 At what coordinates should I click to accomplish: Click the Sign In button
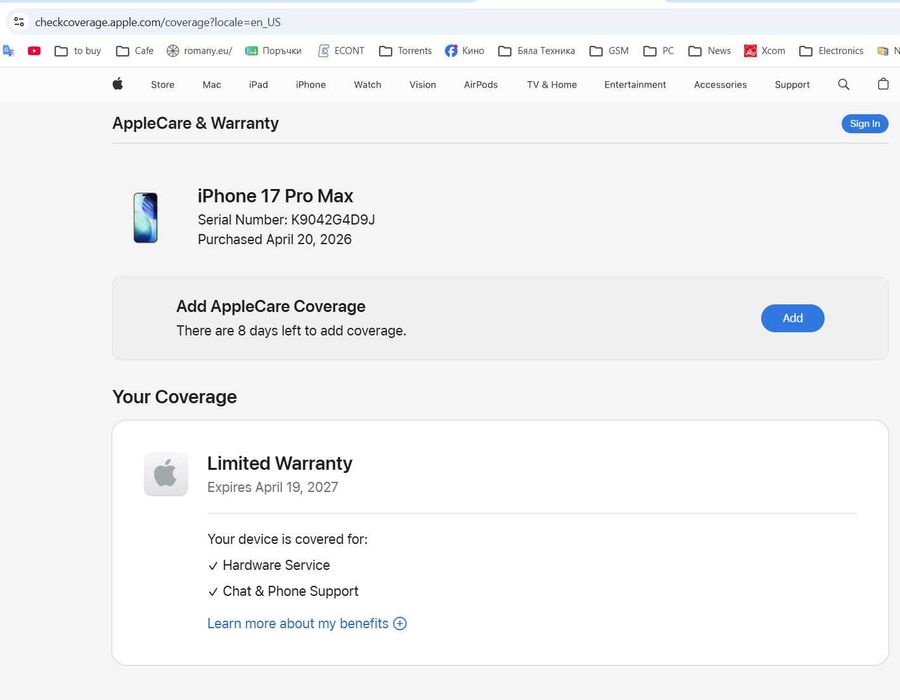click(864, 124)
